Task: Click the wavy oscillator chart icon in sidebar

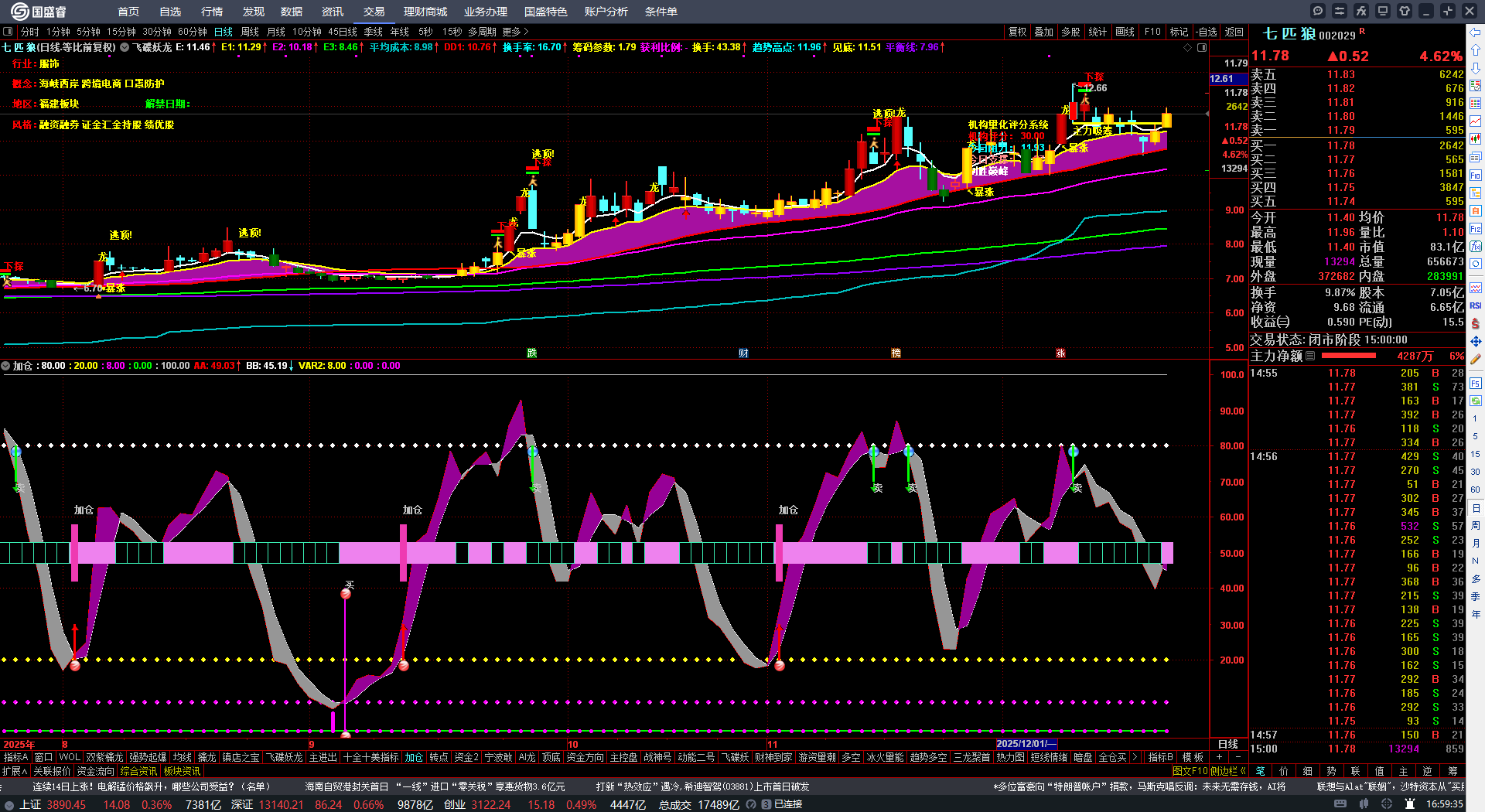Action: tap(1476, 288)
